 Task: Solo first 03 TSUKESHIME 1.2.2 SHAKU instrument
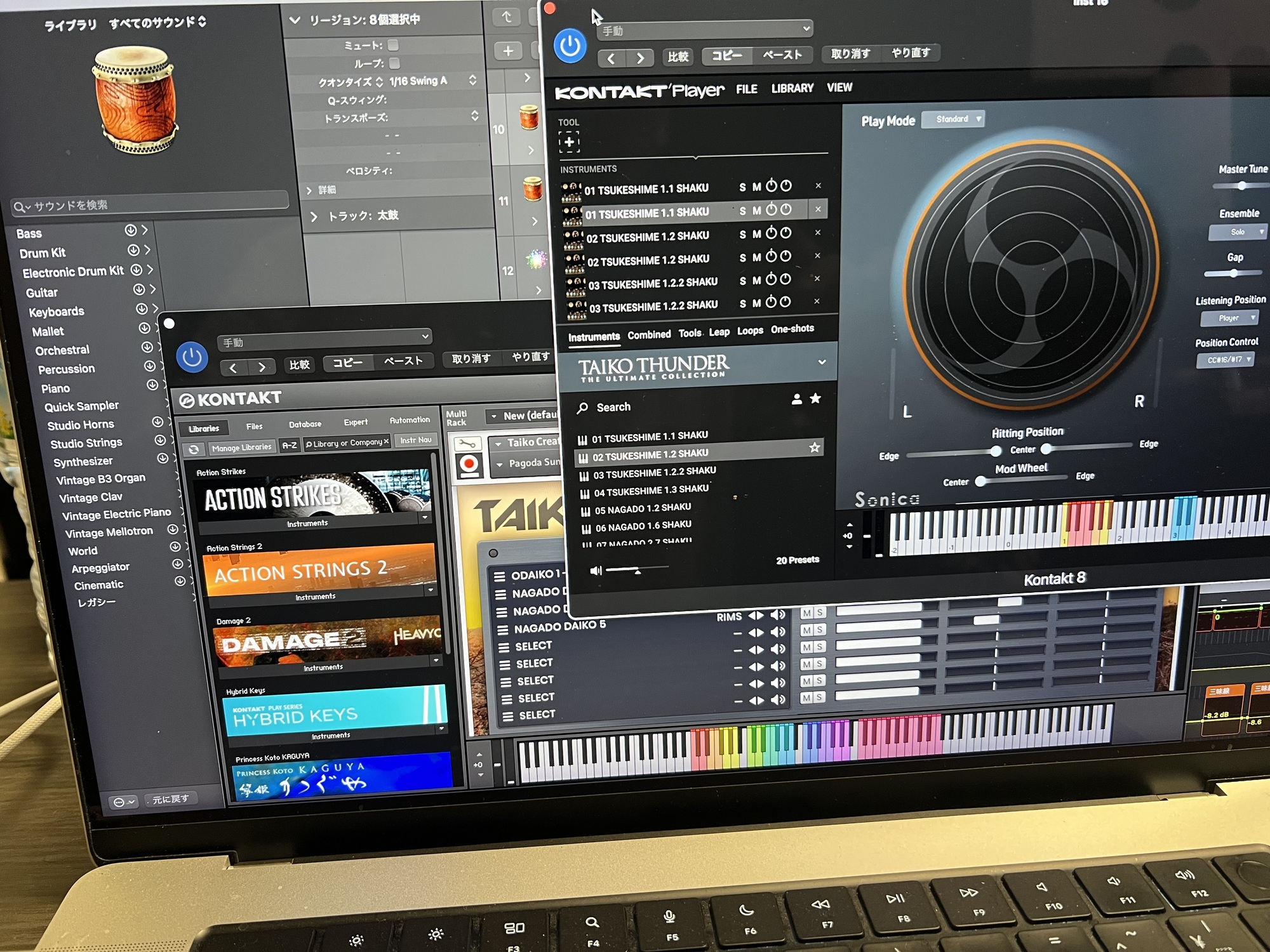click(743, 281)
